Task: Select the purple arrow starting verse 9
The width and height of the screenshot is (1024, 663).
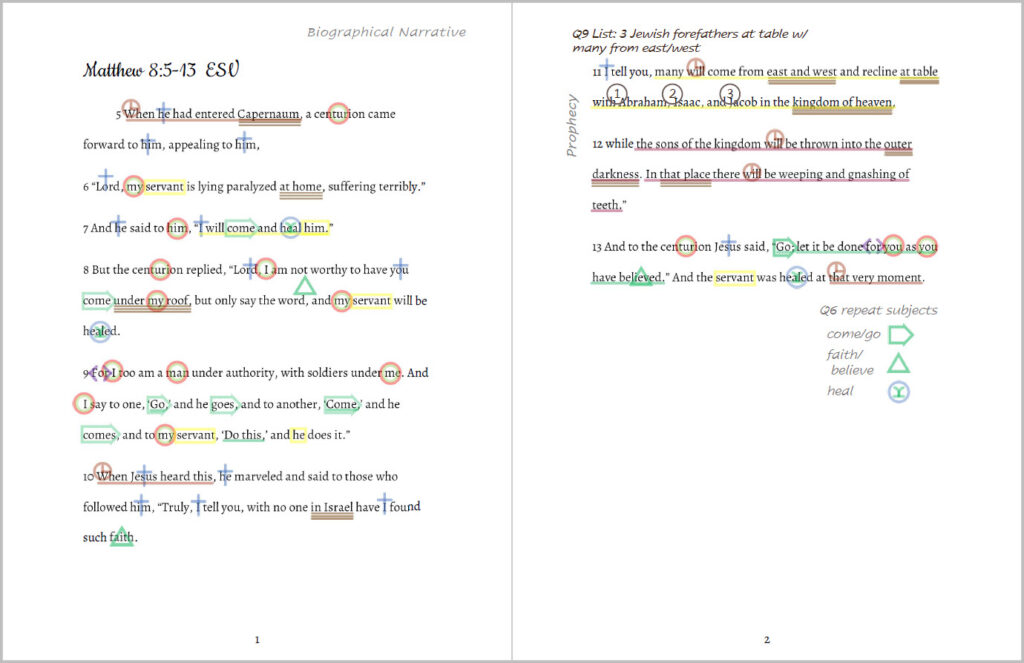Action: point(92,373)
